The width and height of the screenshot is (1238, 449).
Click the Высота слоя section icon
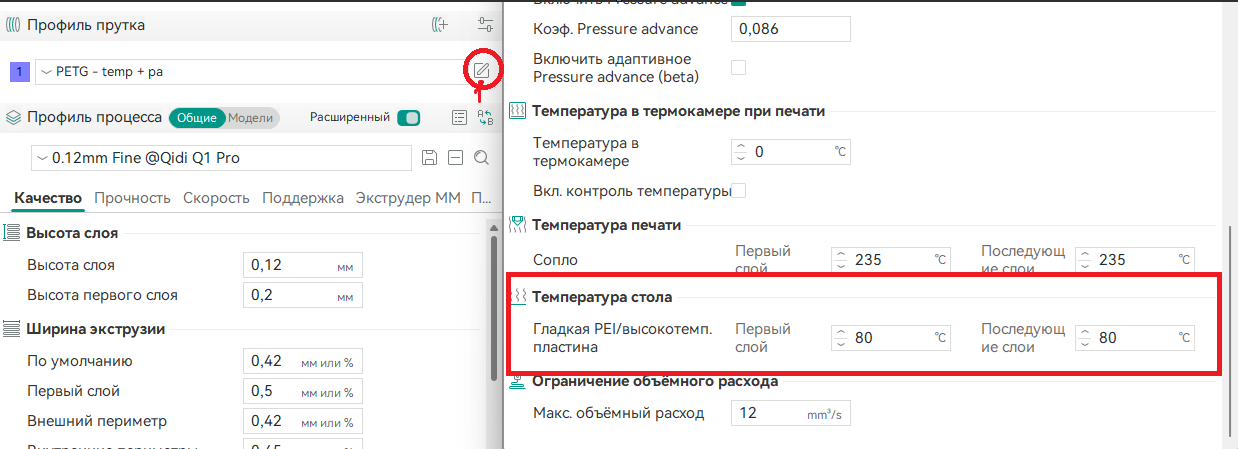coord(12,233)
